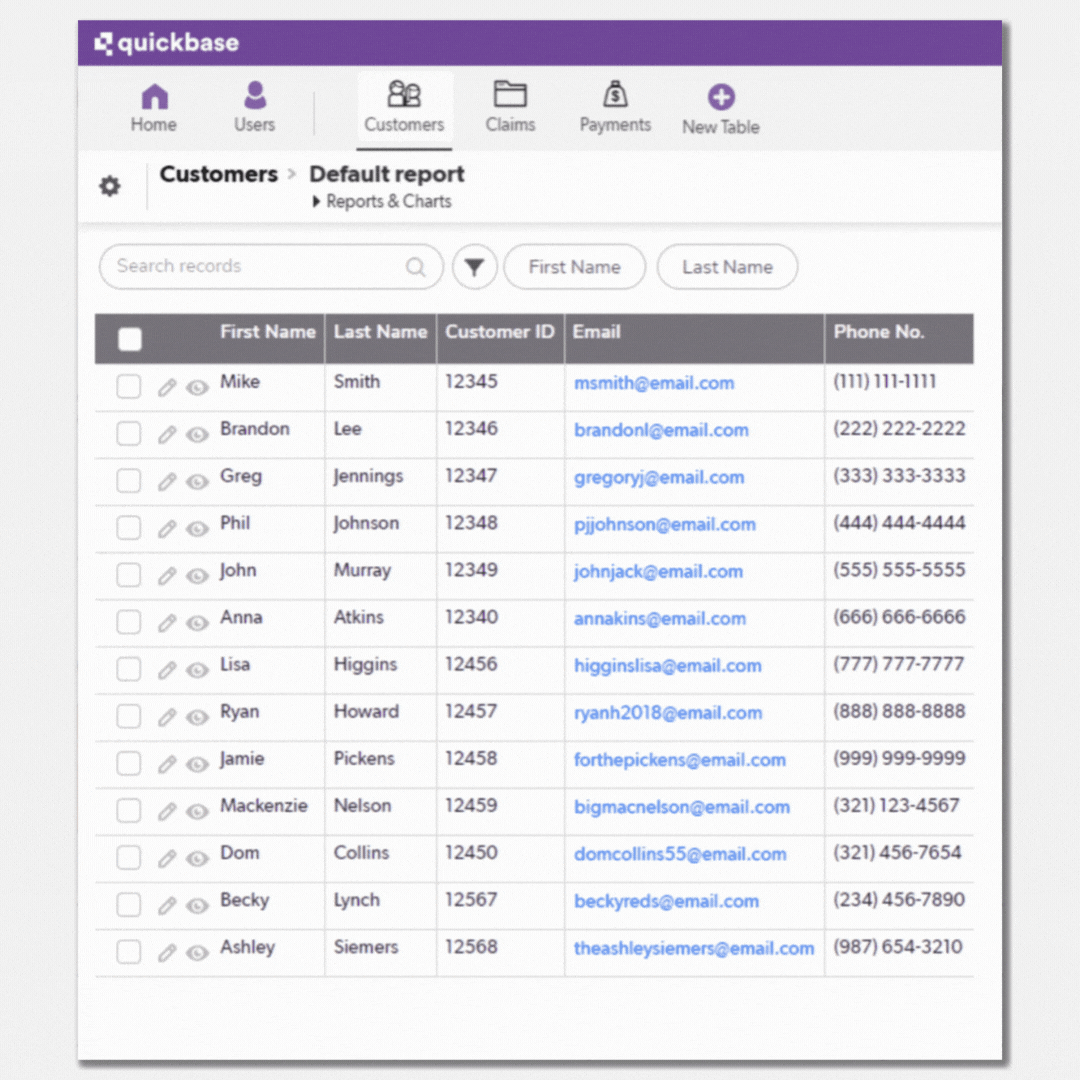Click inside Search records field

[271, 267]
